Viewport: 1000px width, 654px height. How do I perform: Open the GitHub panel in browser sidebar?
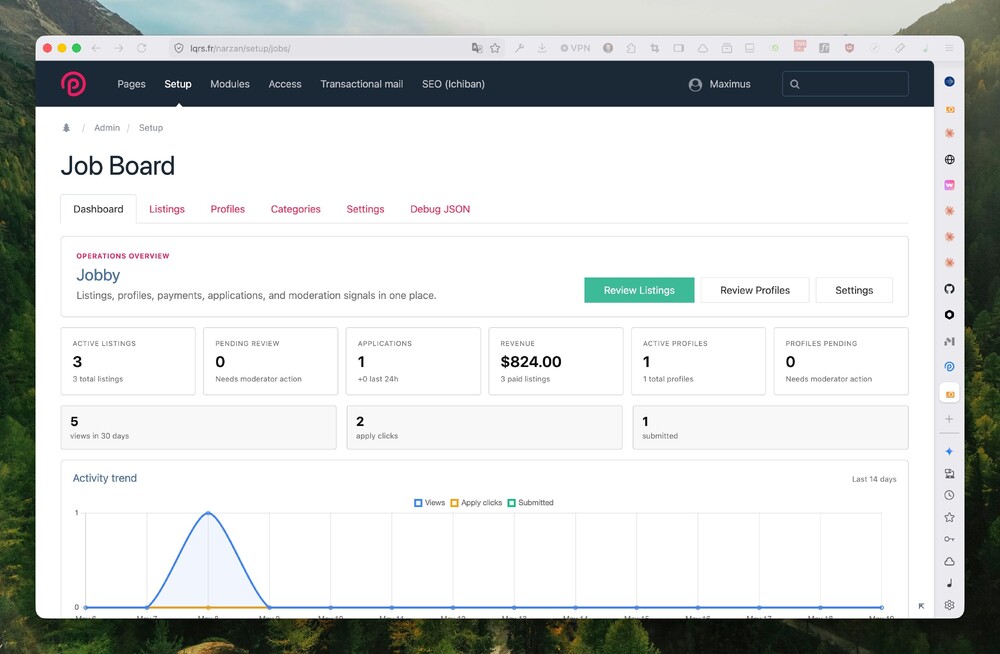(949, 288)
